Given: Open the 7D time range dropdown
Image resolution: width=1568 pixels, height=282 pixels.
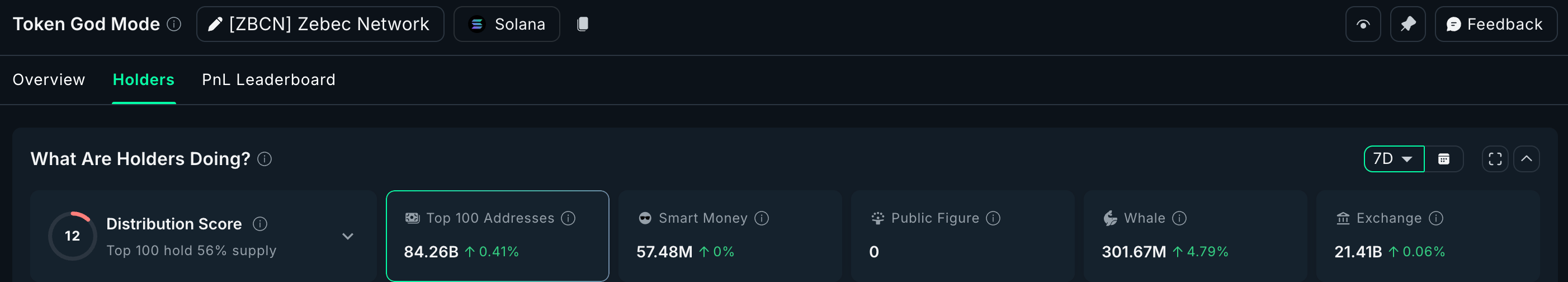Looking at the screenshot, I should click(x=1394, y=159).
